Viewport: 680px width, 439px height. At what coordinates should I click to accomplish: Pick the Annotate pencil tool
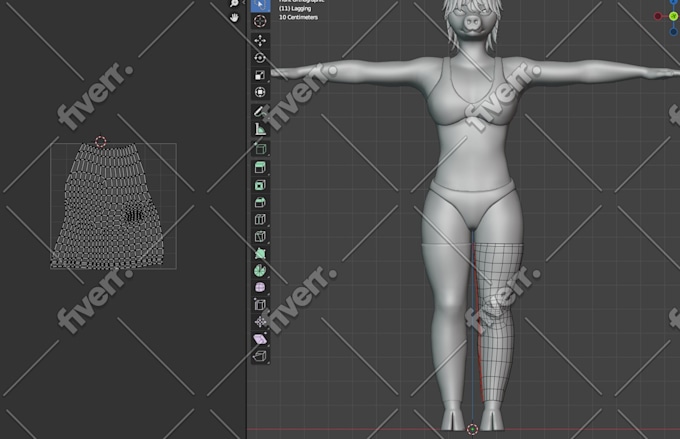(x=260, y=112)
